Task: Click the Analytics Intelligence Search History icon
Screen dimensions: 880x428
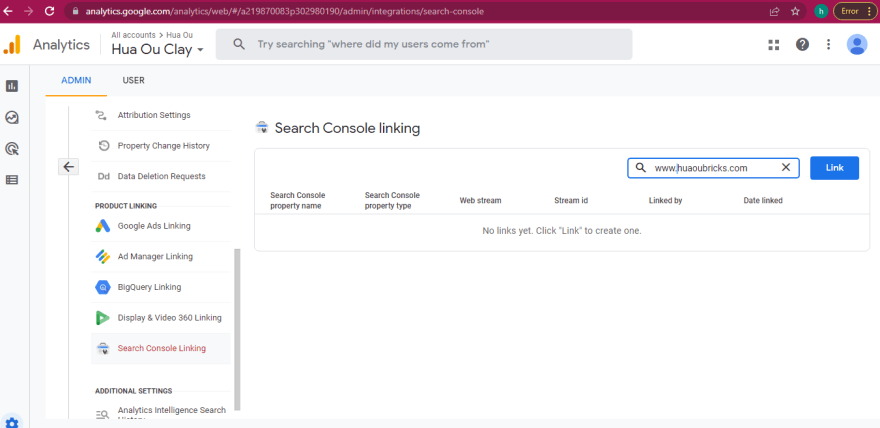Action: point(103,415)
